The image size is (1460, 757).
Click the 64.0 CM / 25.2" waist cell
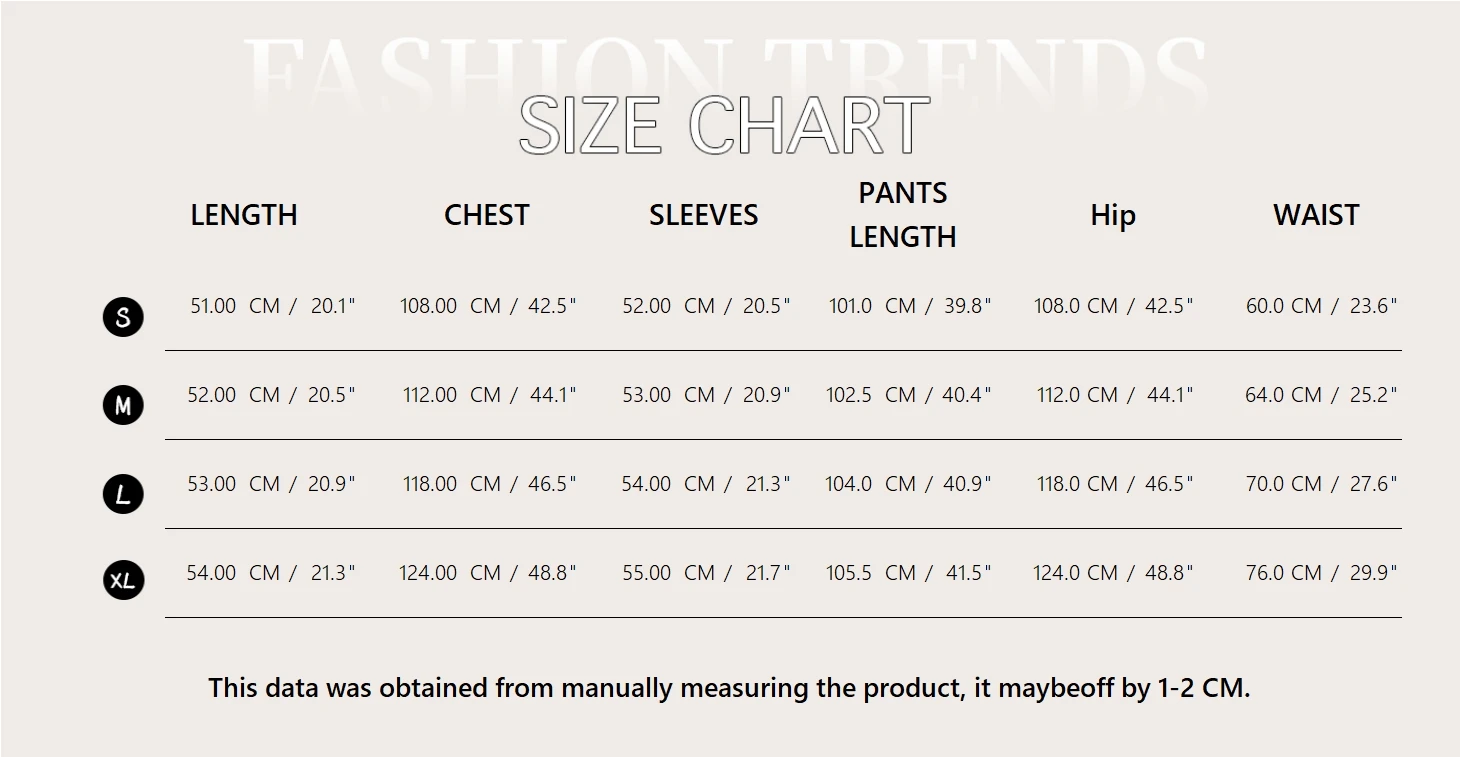point(1321,395)
